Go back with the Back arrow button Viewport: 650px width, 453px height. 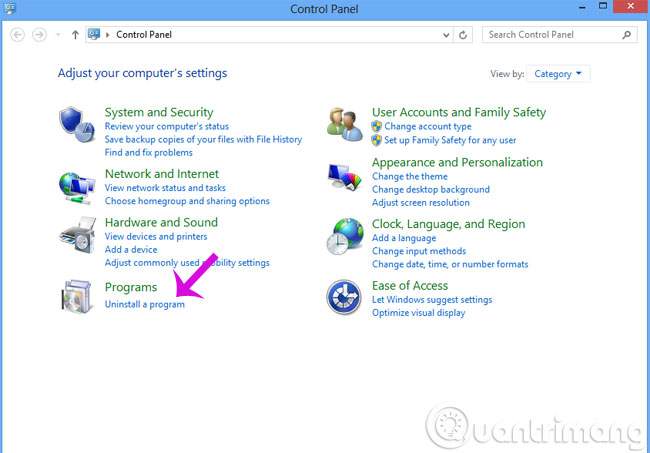point(17,35)
